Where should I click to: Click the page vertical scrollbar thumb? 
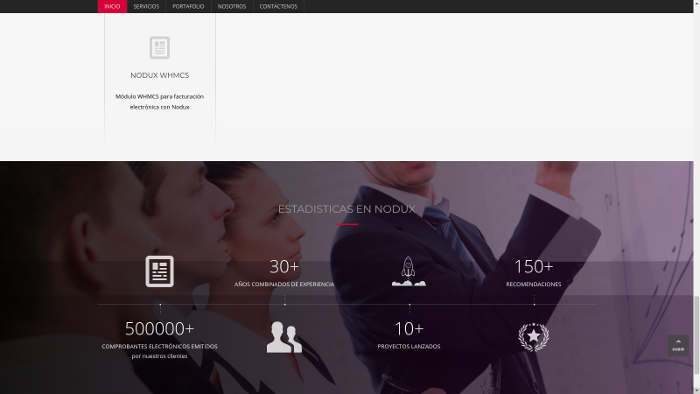(x=696, y=335)
